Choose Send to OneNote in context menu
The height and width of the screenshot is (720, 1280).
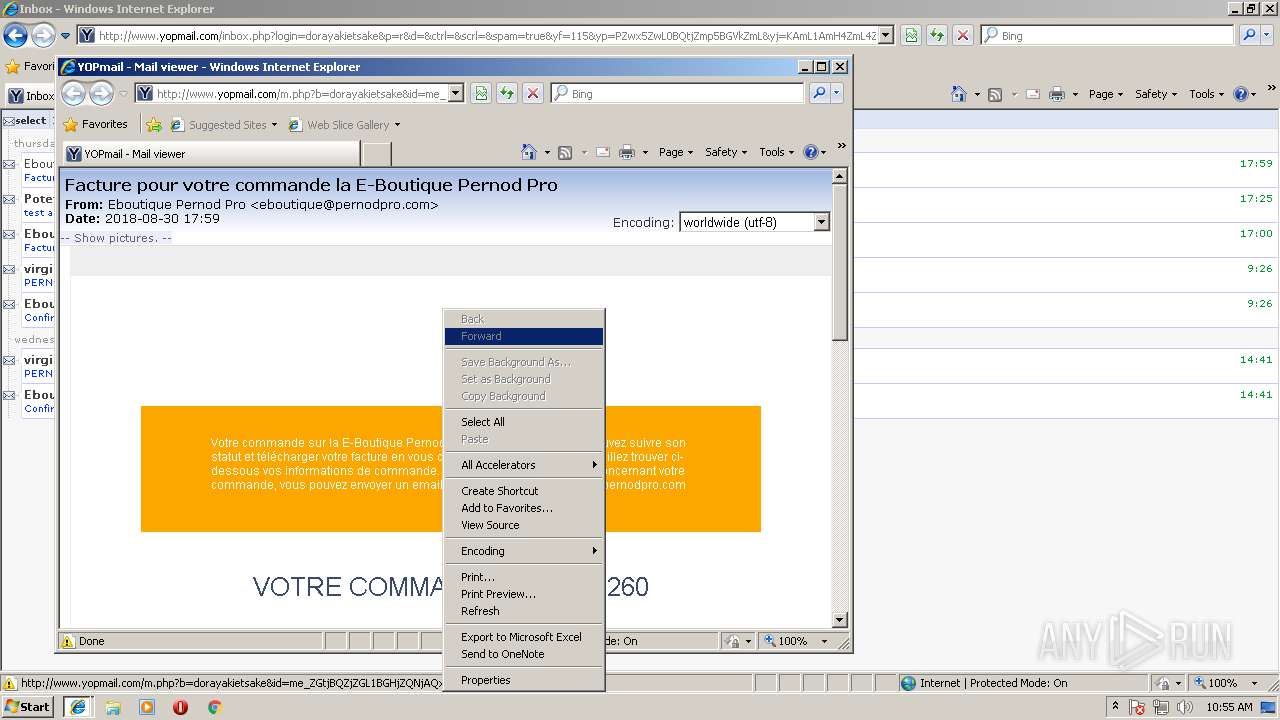click(x=524, y=654)
